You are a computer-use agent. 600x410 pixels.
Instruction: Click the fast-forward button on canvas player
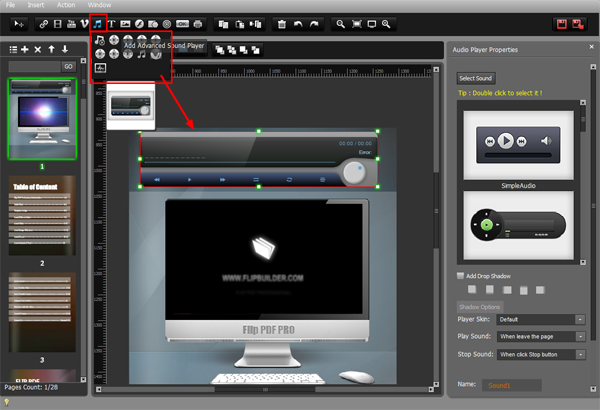(222, 180)
